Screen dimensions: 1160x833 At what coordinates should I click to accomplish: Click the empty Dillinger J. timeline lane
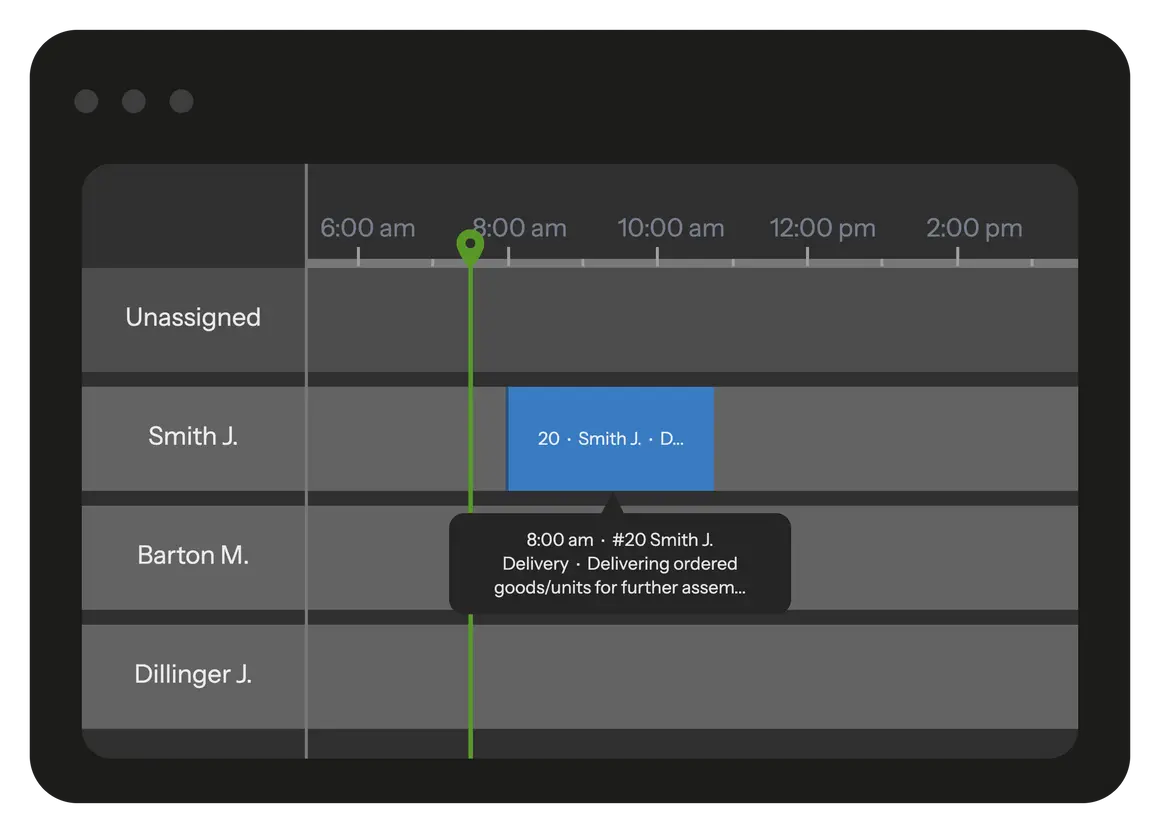tap(770, 677)
